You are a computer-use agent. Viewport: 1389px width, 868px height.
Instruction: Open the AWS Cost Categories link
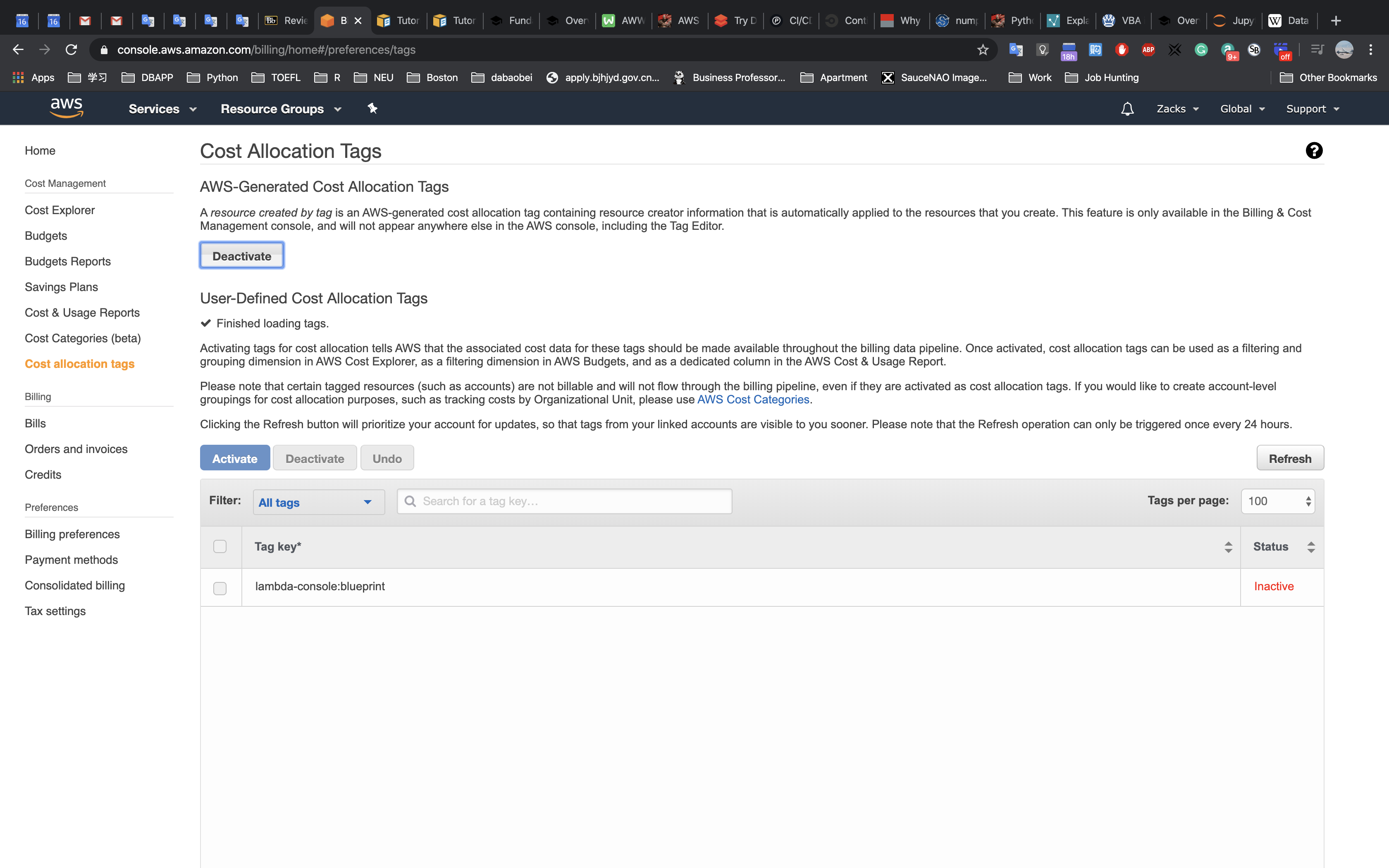click(x=752, y=400)
